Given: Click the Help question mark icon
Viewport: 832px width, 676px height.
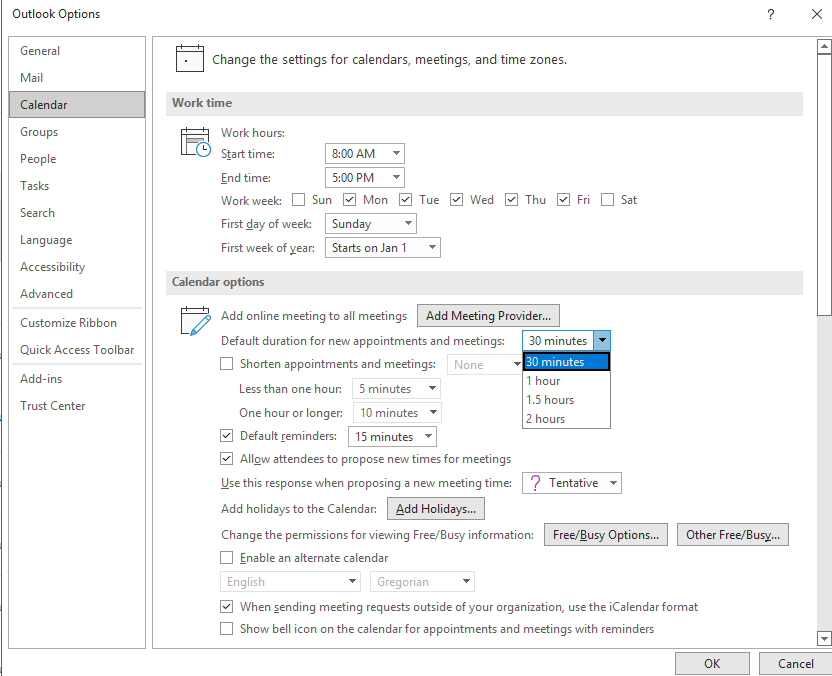Looking at the screenshot, I should click(769, 14).
